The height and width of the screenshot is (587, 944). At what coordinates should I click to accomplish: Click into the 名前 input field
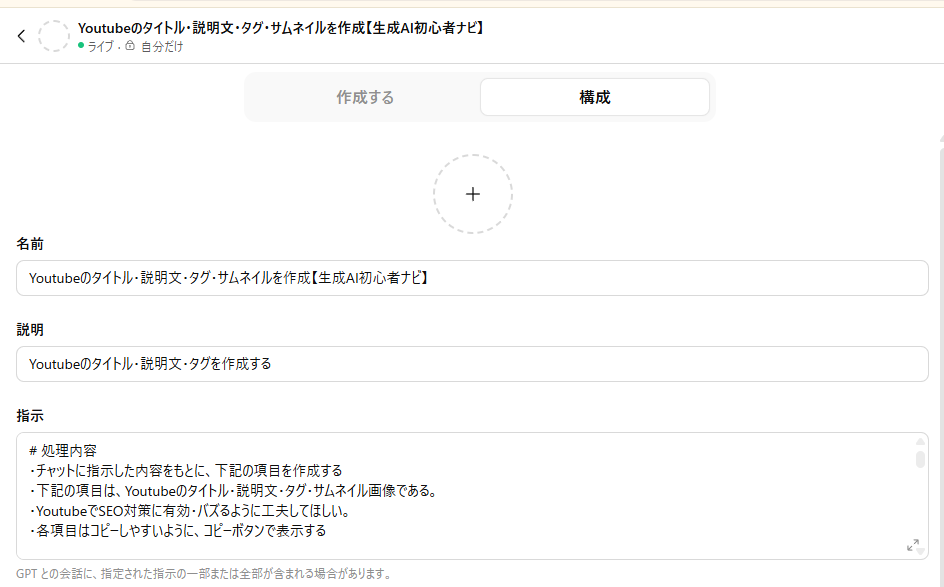tap(472, 278)
